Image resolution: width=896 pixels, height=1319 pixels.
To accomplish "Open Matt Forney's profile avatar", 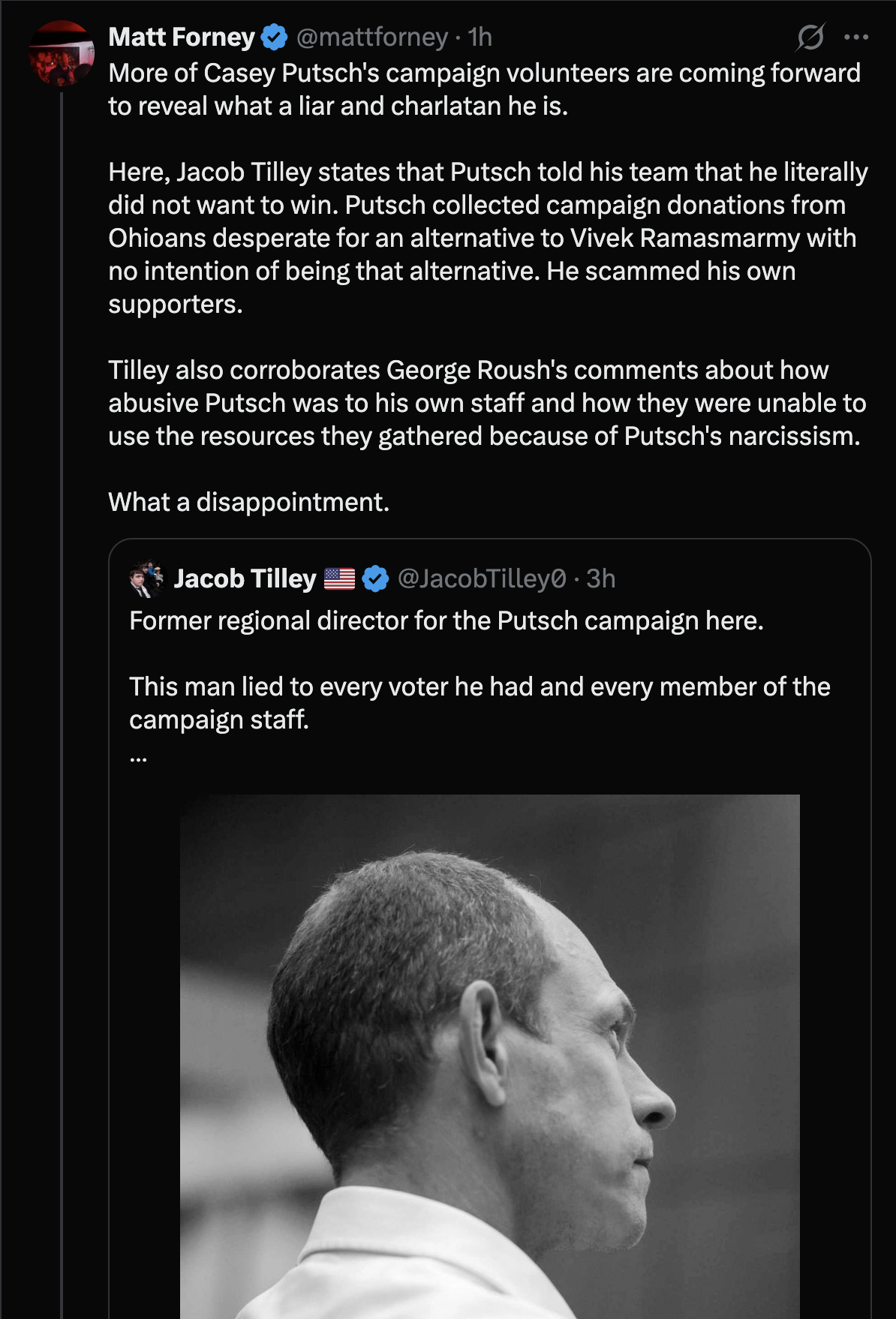I will [62, 53].
